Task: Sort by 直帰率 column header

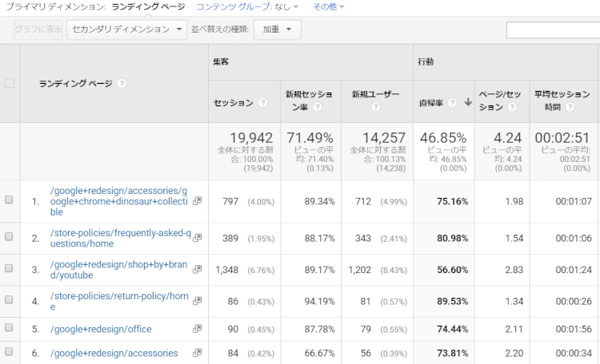Action: (x=431, y=103)
